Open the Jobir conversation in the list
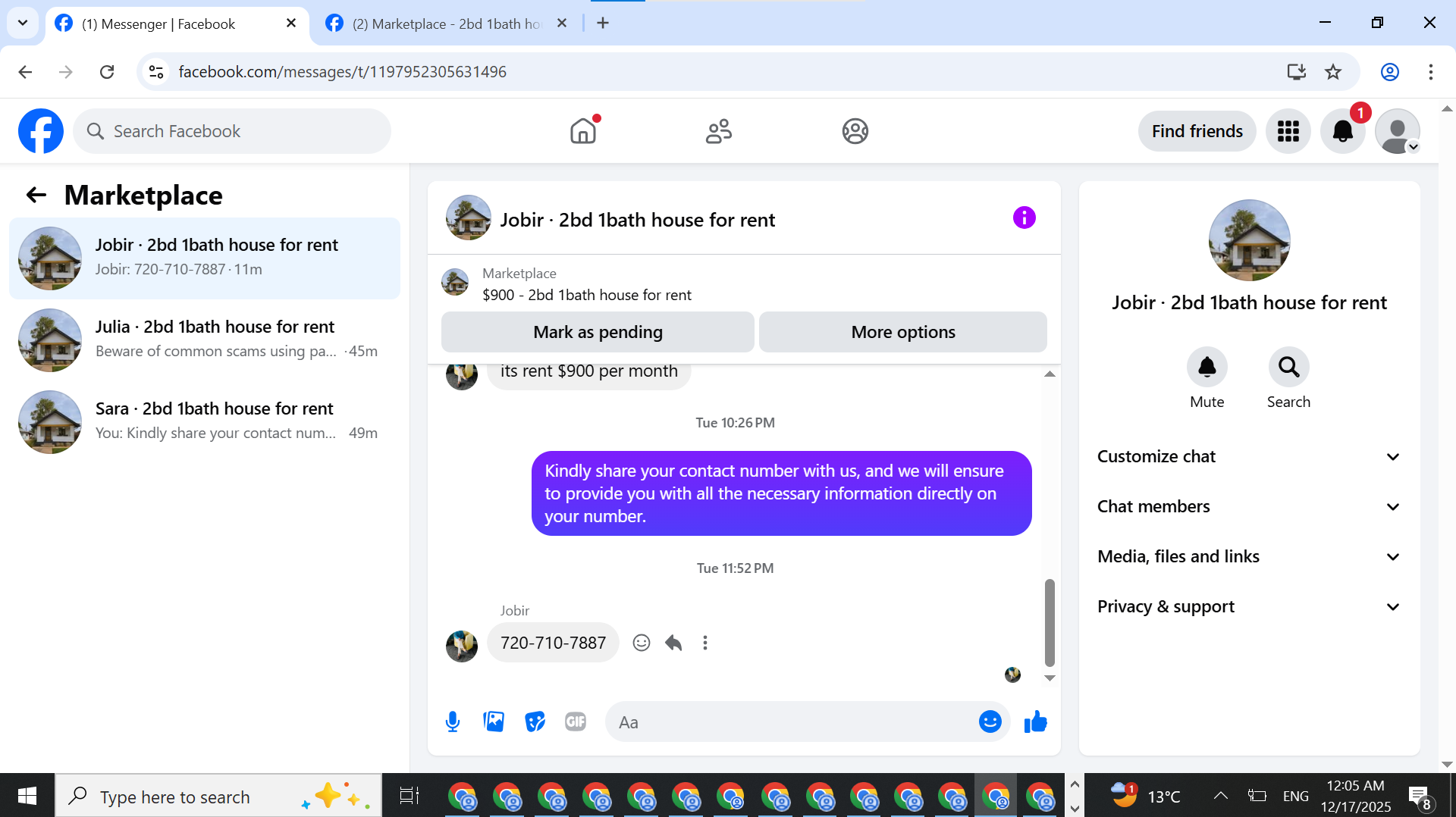 205,258
